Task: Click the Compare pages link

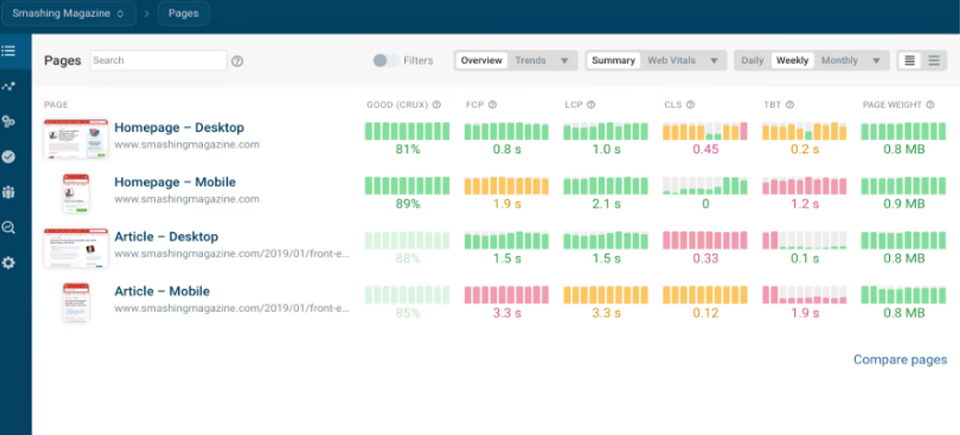Action: point(899,360)
